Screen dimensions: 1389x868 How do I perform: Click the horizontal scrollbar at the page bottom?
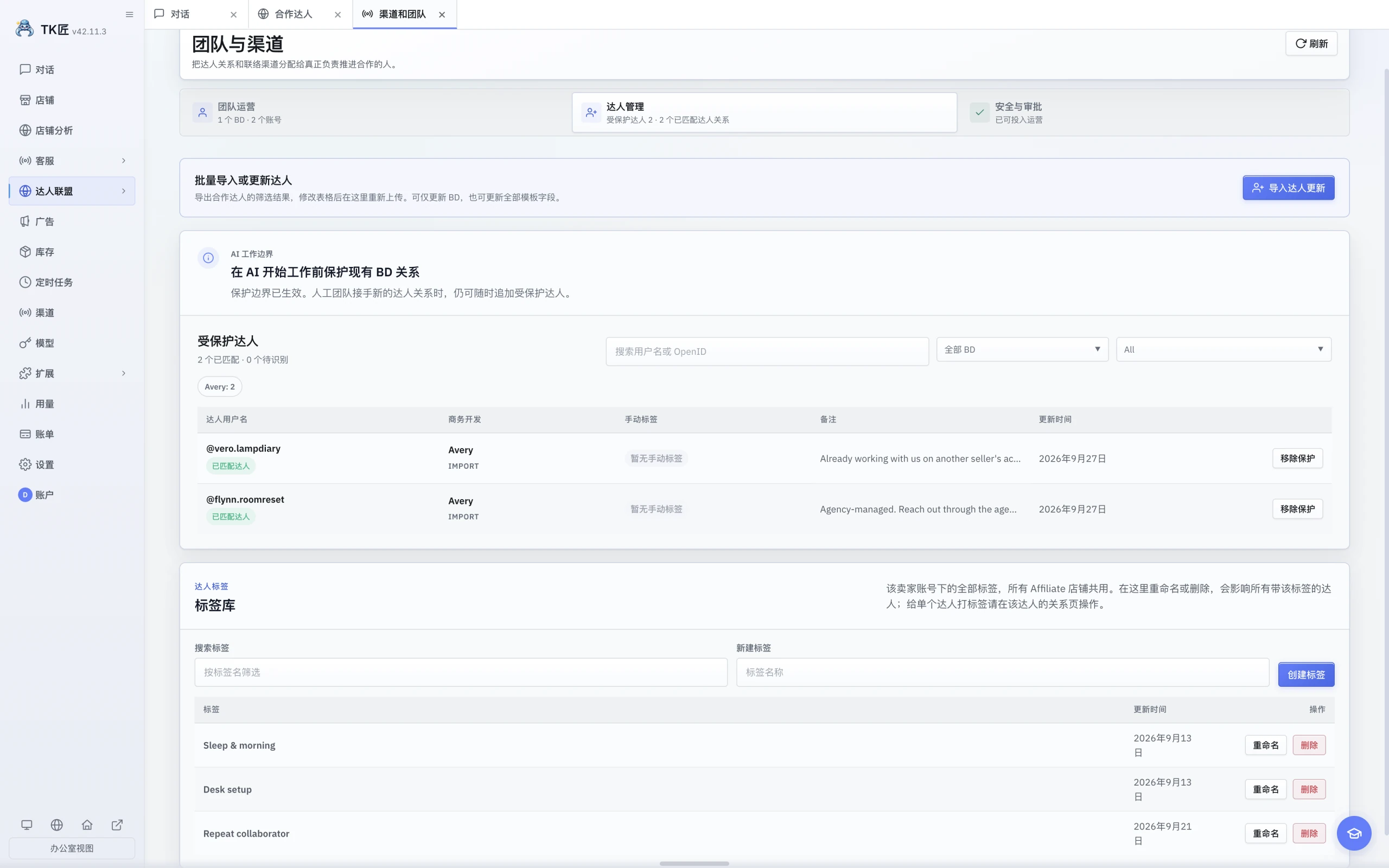(694, 864)
